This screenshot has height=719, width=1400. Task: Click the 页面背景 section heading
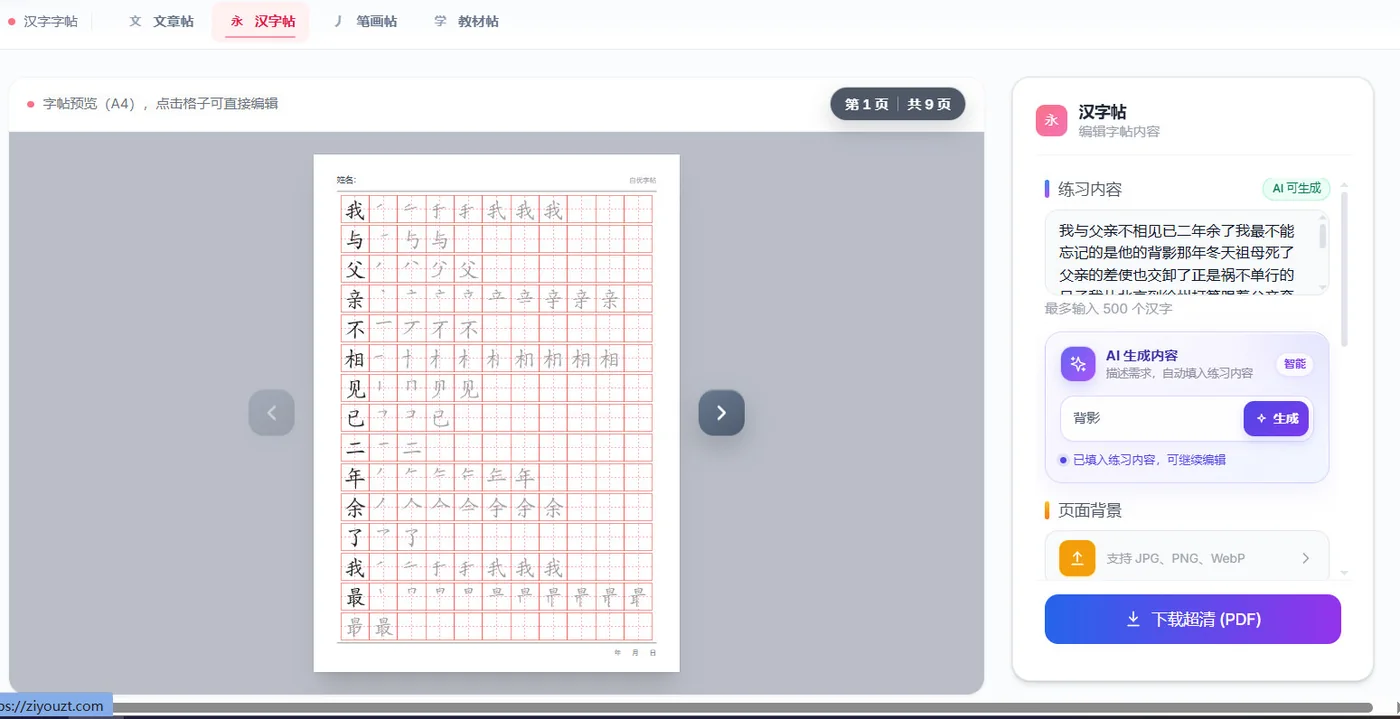click(1090, 510)
